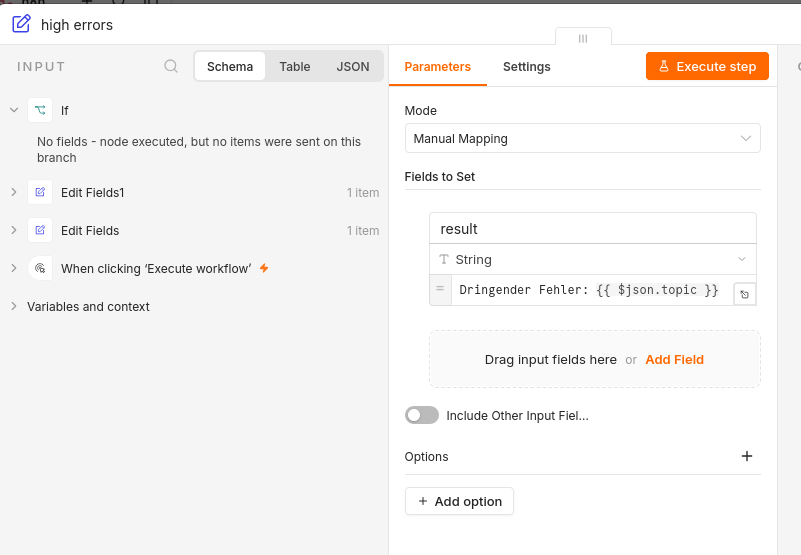Switch to Table view tab

[295, 66]
